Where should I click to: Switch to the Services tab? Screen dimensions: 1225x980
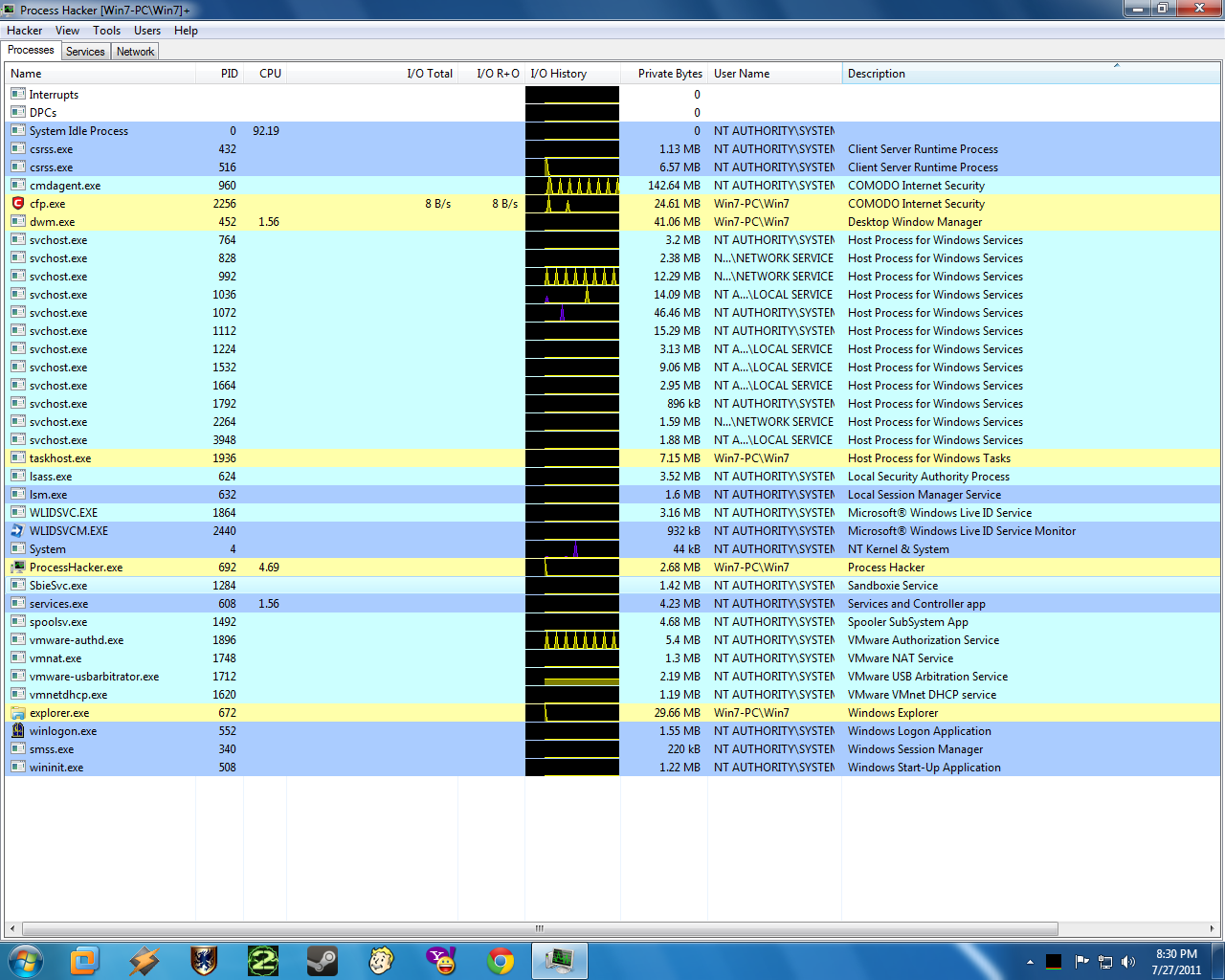pyautogui.click(x=85, y=52)
